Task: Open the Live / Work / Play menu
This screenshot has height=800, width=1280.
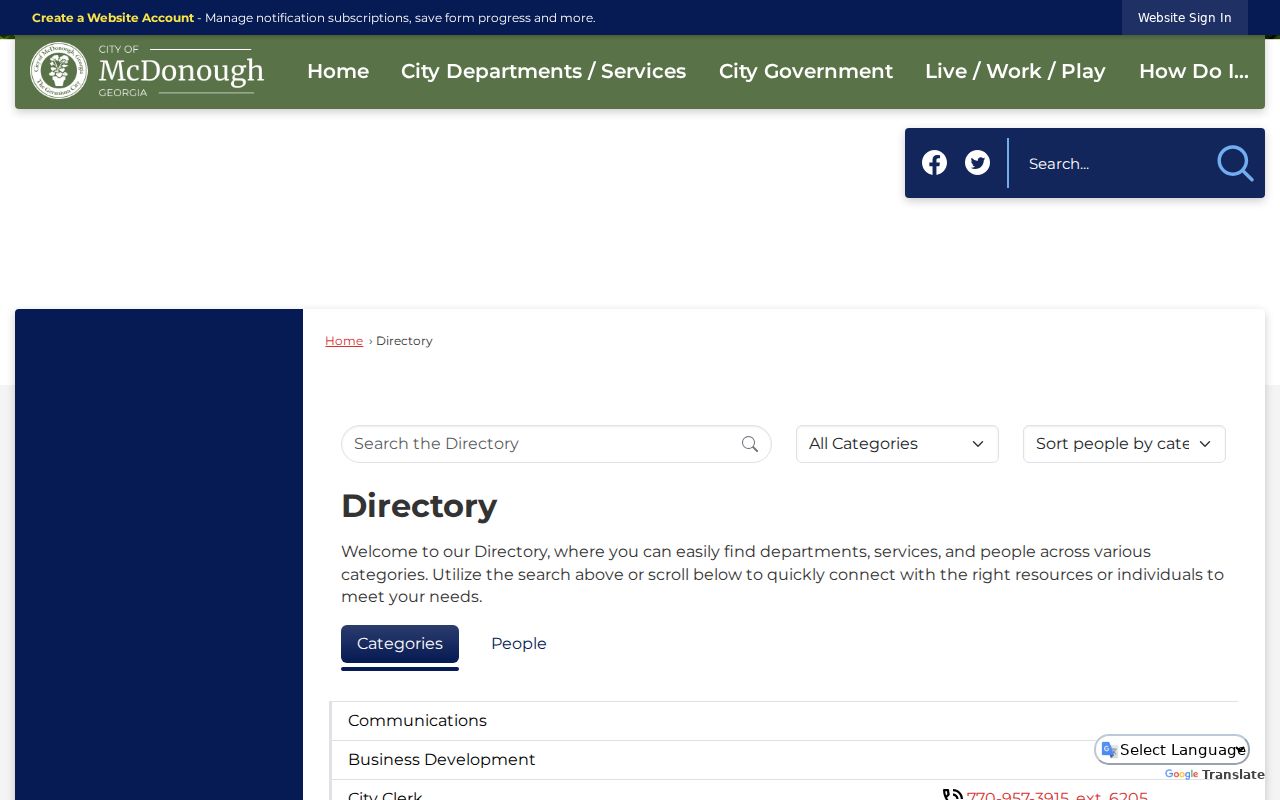Action: tap(1015, 71)
